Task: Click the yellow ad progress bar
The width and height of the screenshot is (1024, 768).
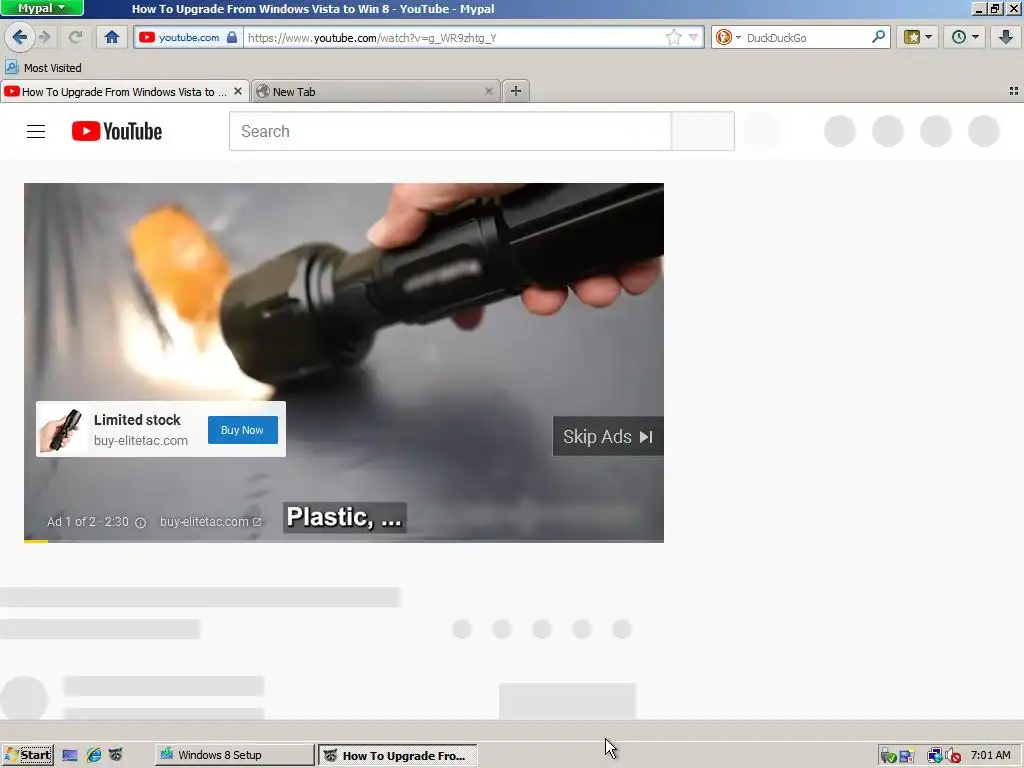Action: pyautogui.click(x=36, y=541)
